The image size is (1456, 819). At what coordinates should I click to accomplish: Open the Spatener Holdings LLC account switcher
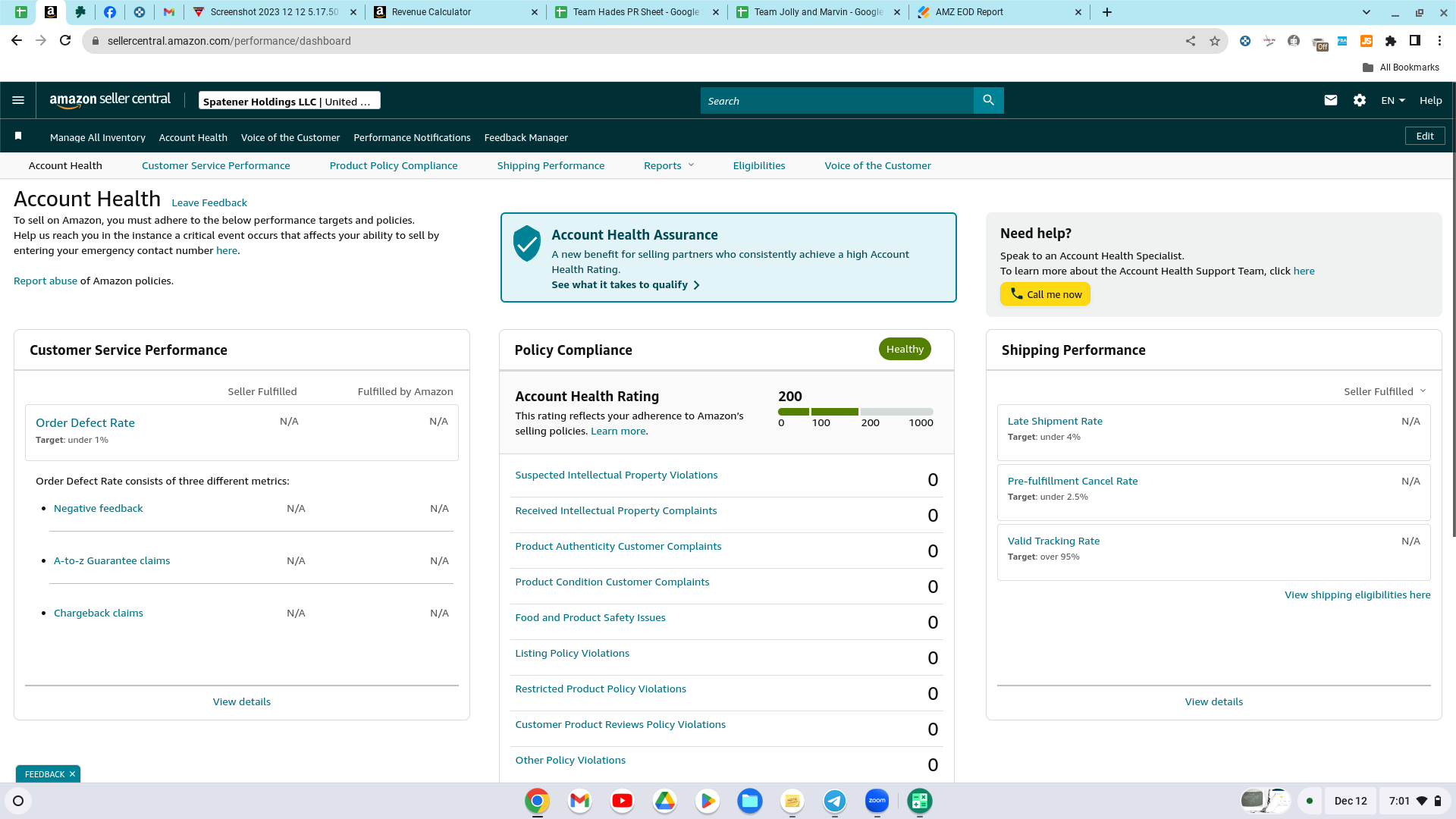[289, 101]
